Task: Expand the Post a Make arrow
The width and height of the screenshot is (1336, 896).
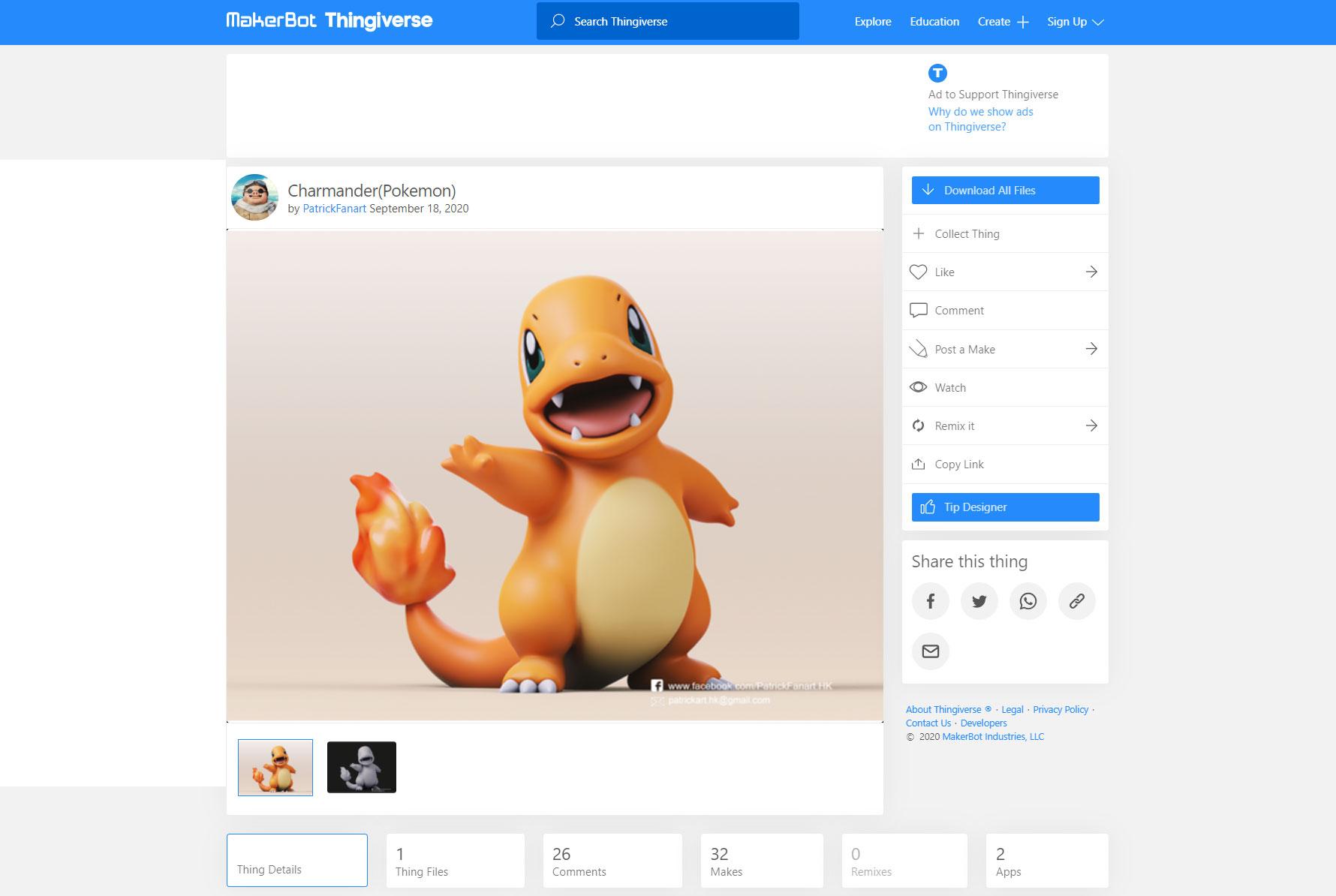Action: pos(1091,349)
